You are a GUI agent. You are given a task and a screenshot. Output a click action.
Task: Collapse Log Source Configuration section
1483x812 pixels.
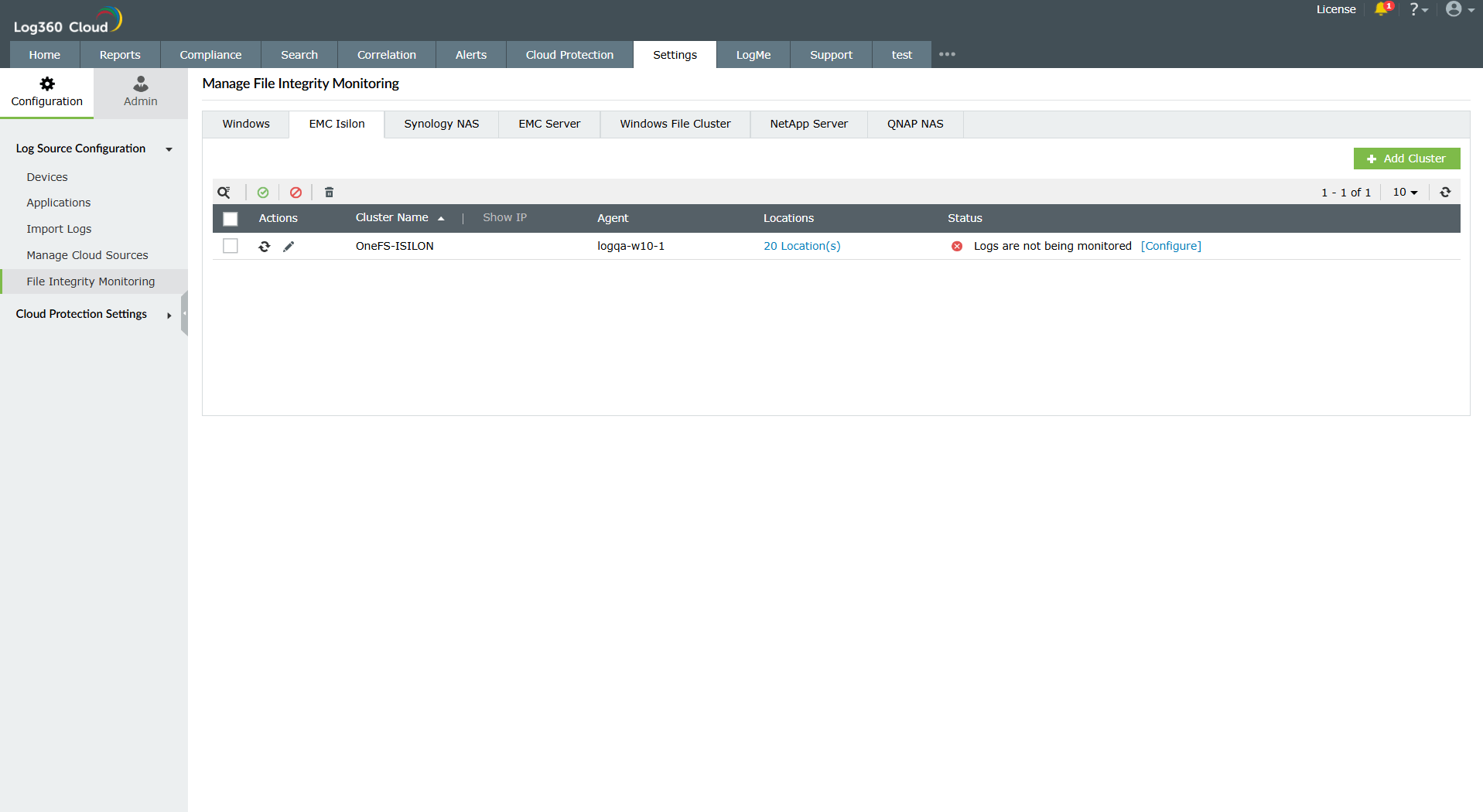[169, 149]
